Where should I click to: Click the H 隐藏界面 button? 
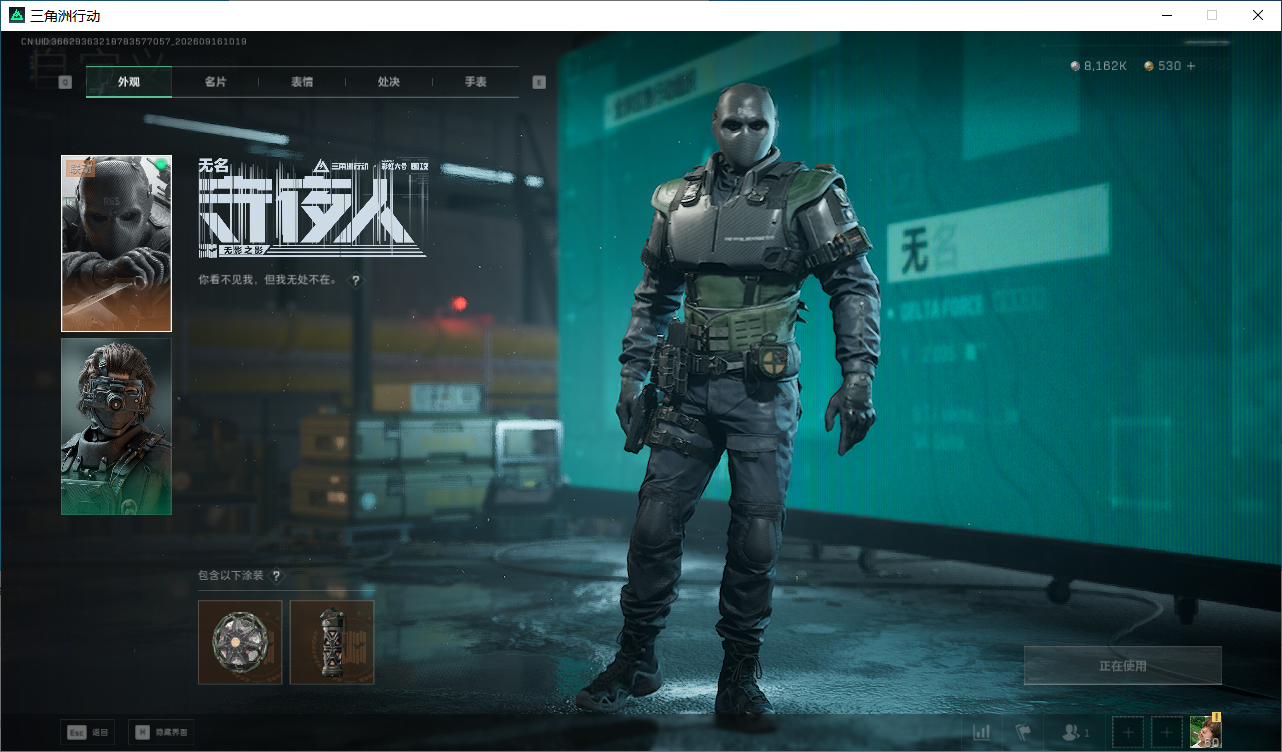161,733
